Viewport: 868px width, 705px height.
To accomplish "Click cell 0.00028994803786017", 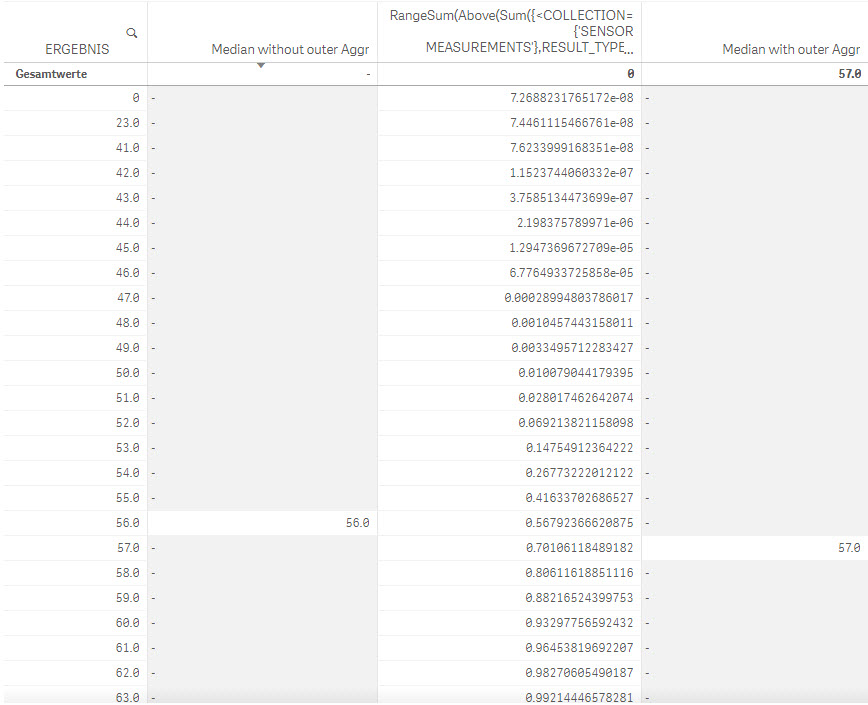I will (x=569, y=298).
